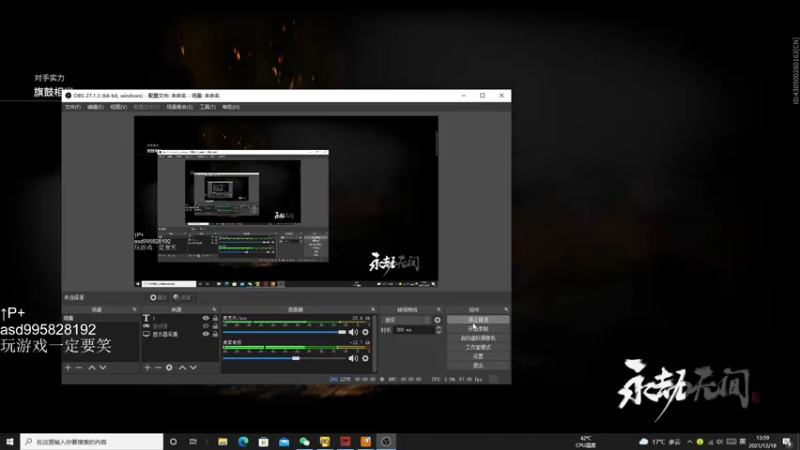Mute the microphone/Aux speaker icon
Viewport: 800px width, 450px height.
click(353, 332)
